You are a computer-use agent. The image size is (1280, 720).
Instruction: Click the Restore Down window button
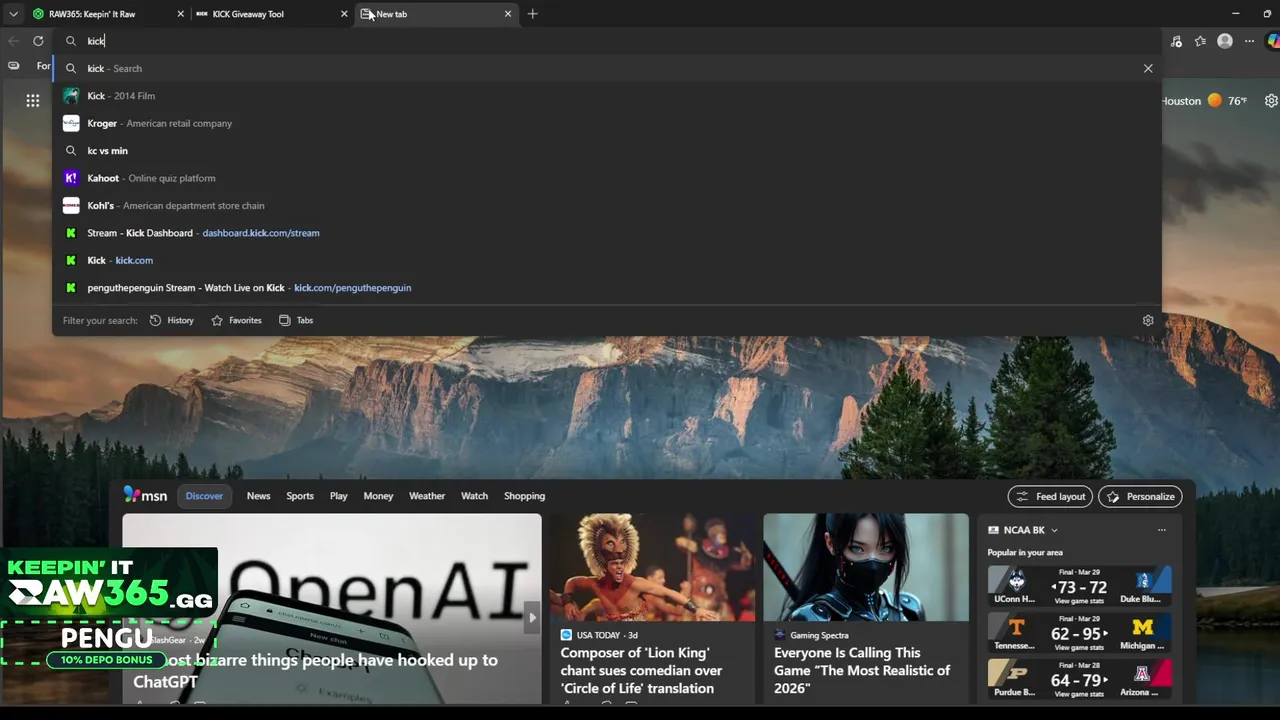[x=1266, y=14]
